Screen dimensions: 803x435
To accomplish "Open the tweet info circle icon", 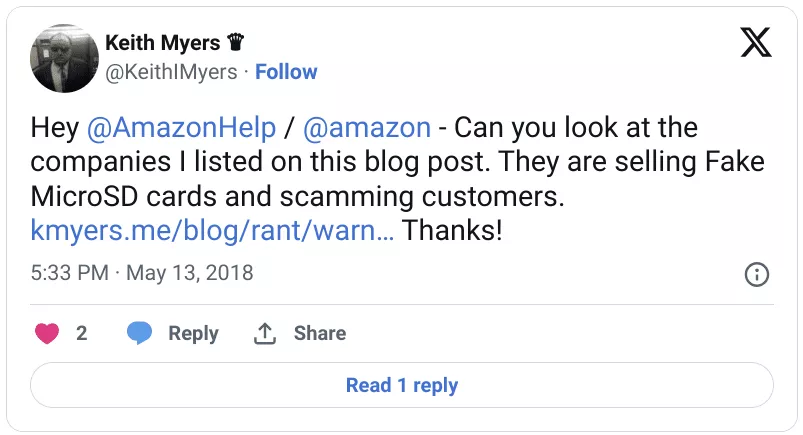I will pyautogui.click(x=757, y=274).
